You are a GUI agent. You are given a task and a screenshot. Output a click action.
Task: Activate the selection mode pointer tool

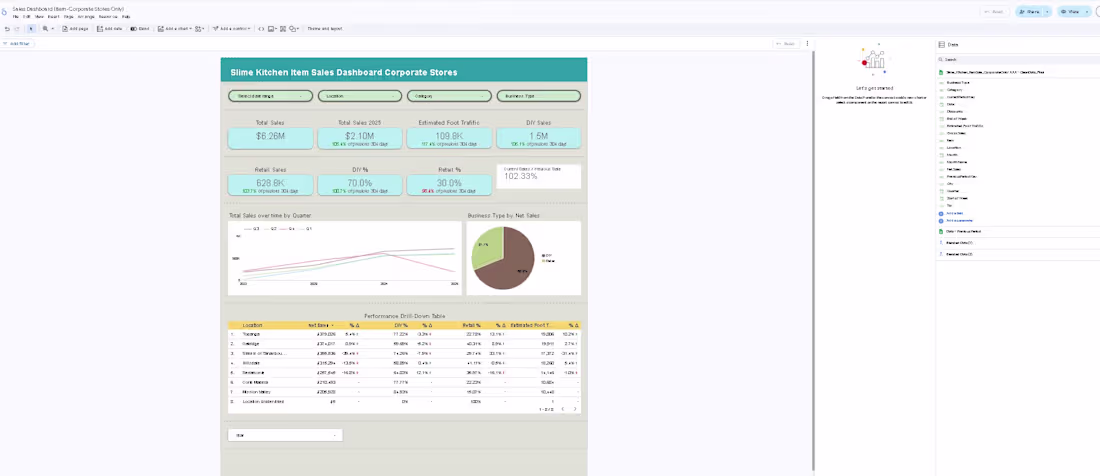coord(31,29)
